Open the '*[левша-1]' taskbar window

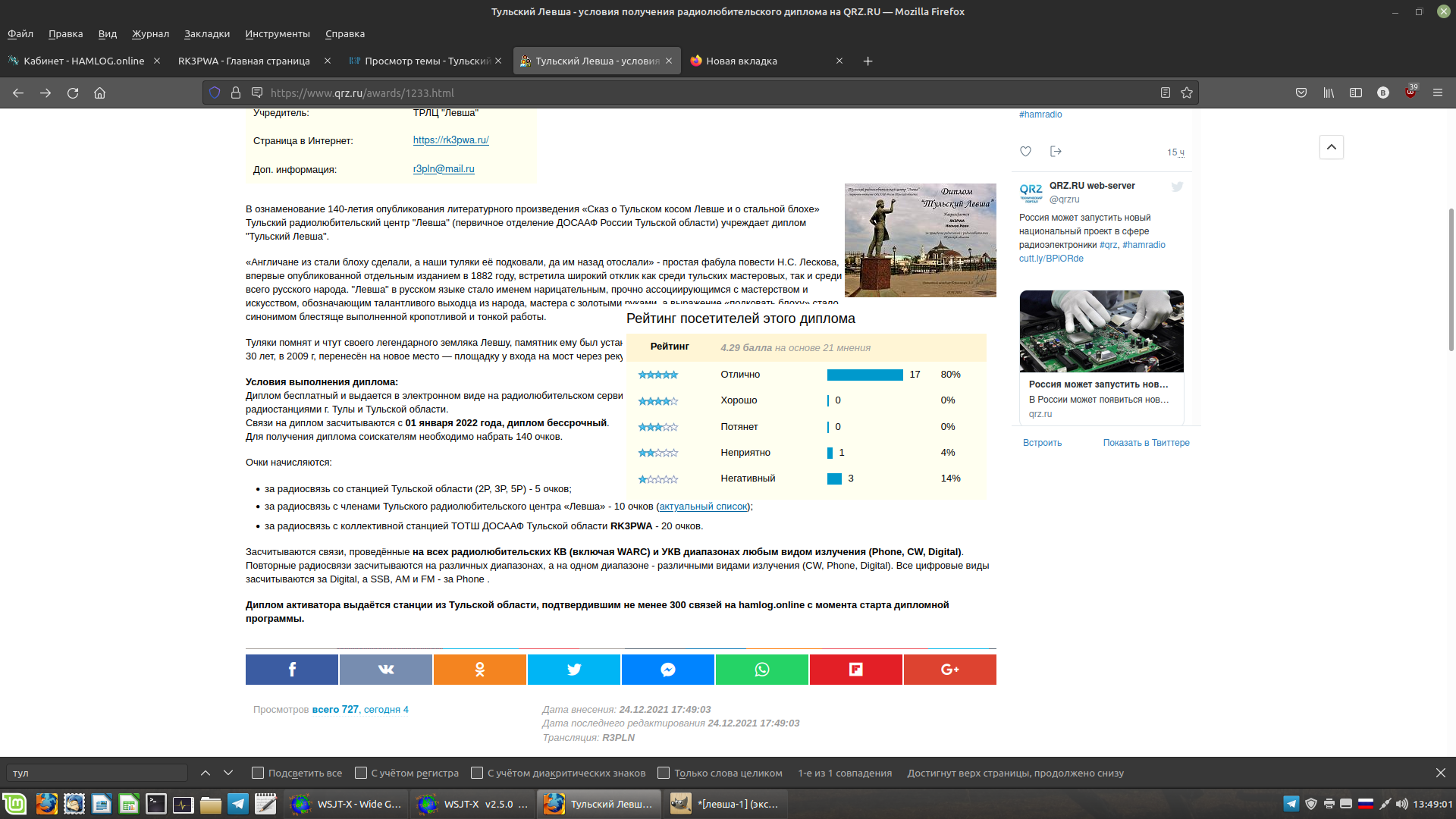pyautogui.click(x=726, y=804)
